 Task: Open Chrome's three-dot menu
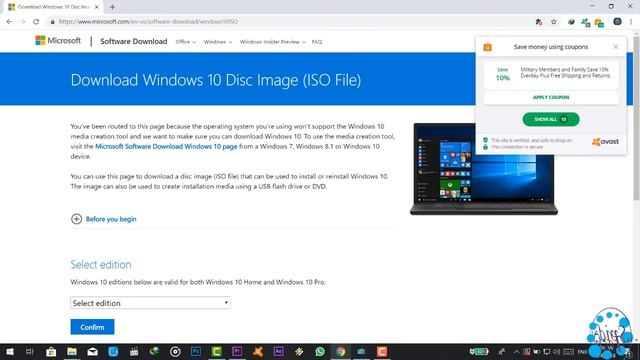[x=631, y=22]
